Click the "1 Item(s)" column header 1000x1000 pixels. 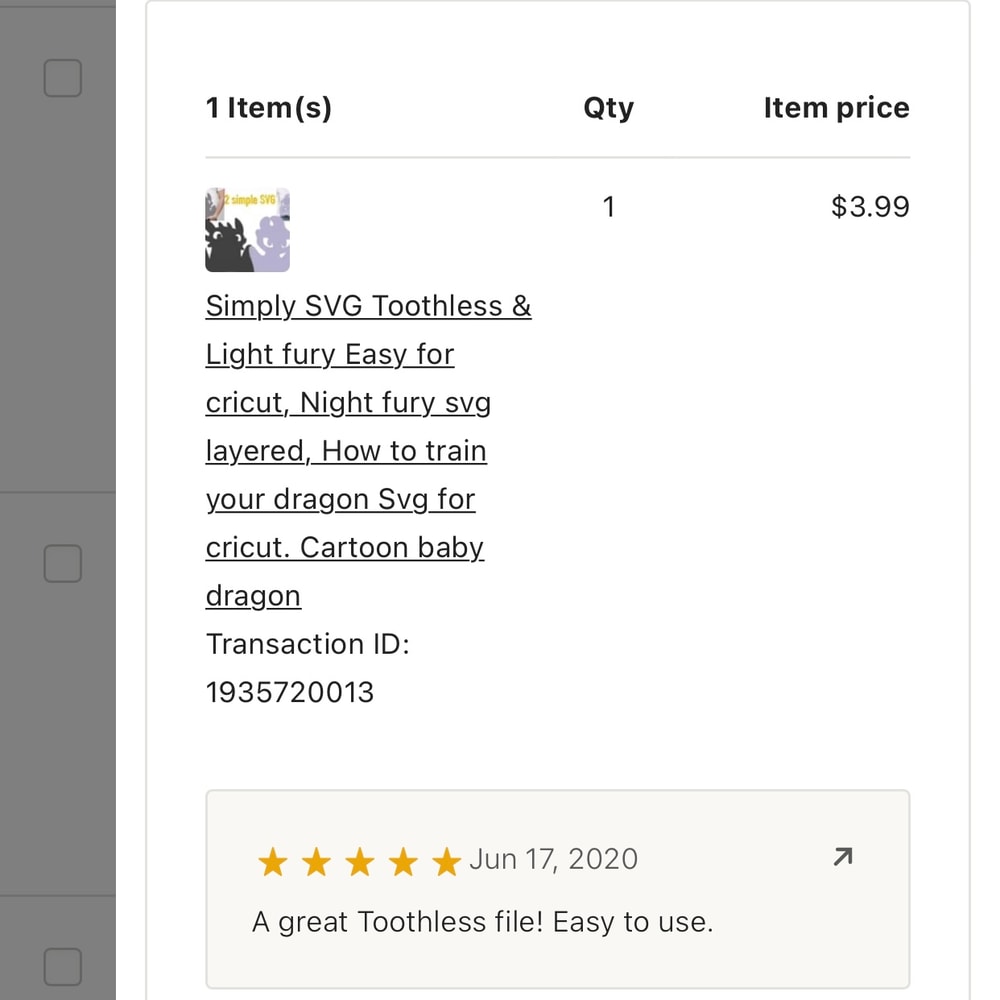(268, 108)
